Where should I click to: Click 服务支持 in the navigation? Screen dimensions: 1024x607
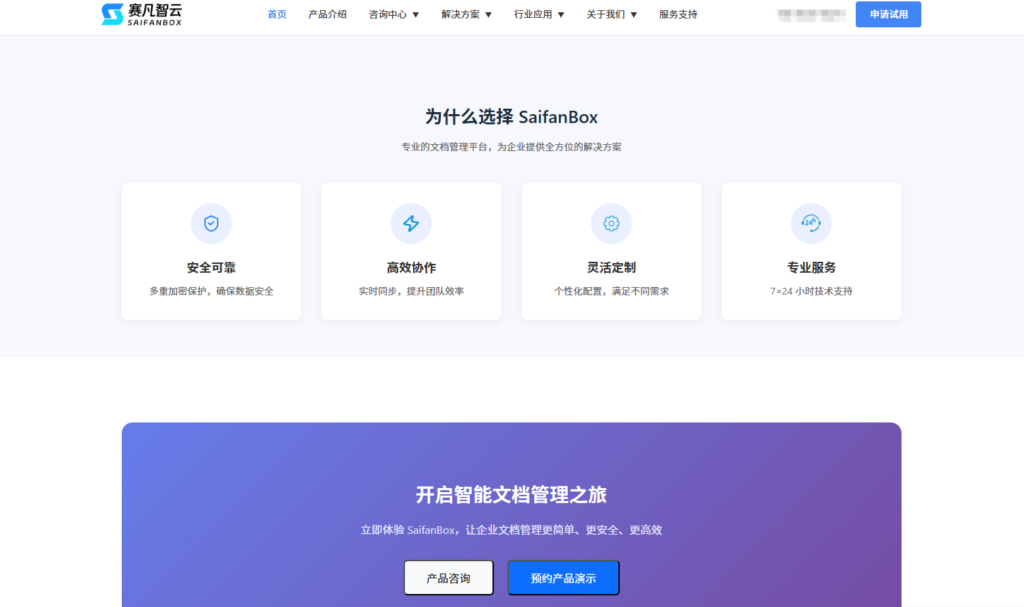point(678,14)
